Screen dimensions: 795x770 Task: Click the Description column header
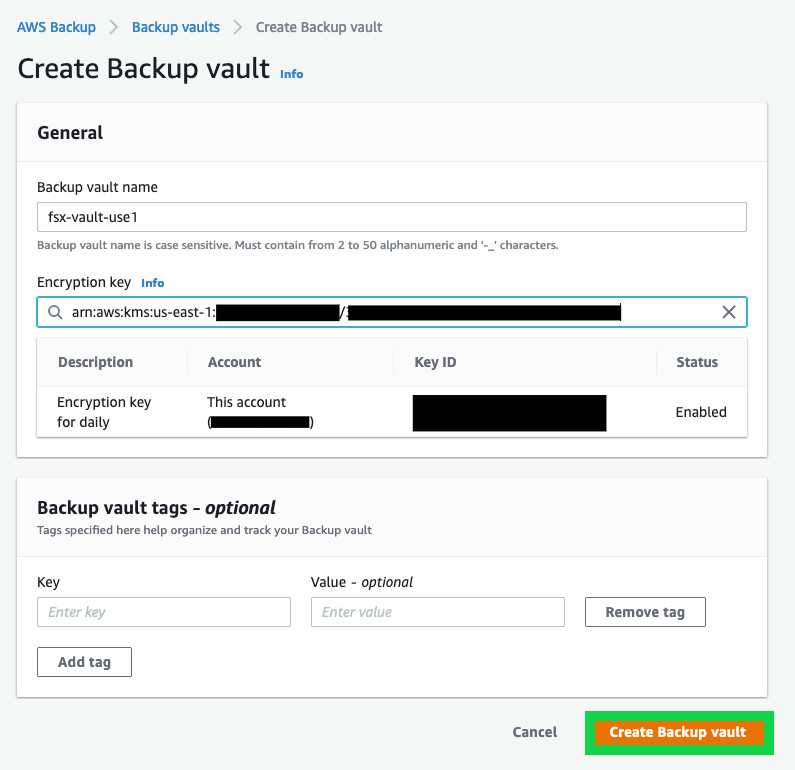[95, 362]
